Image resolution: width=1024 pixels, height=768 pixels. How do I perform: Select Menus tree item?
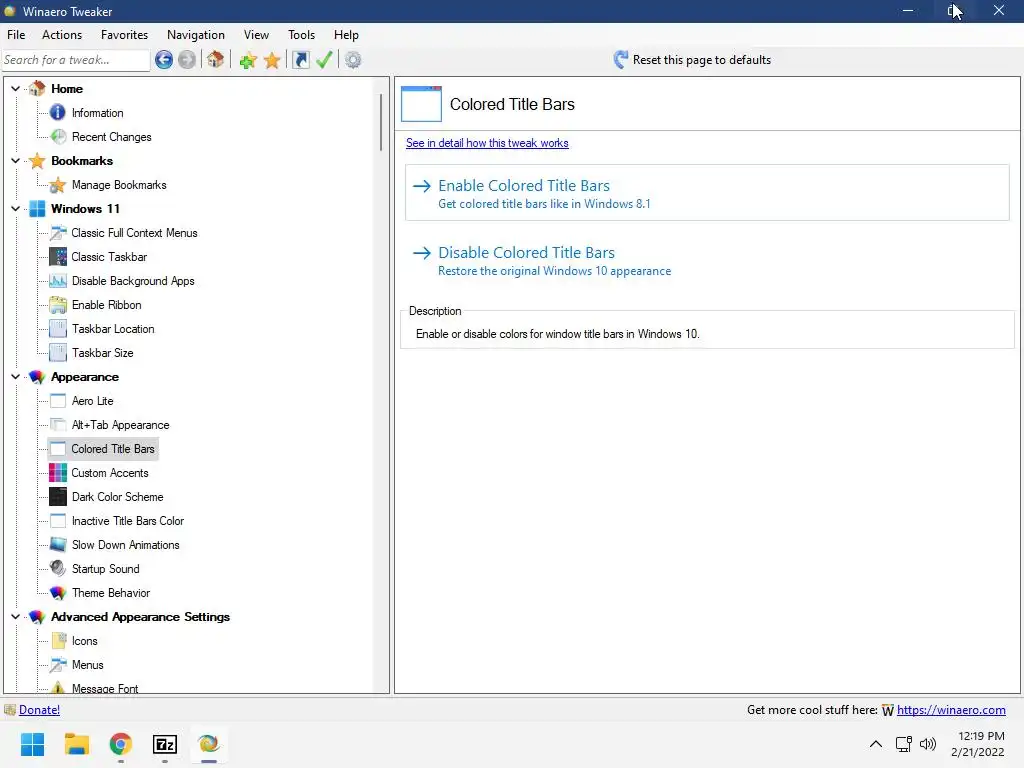[88, 665]
